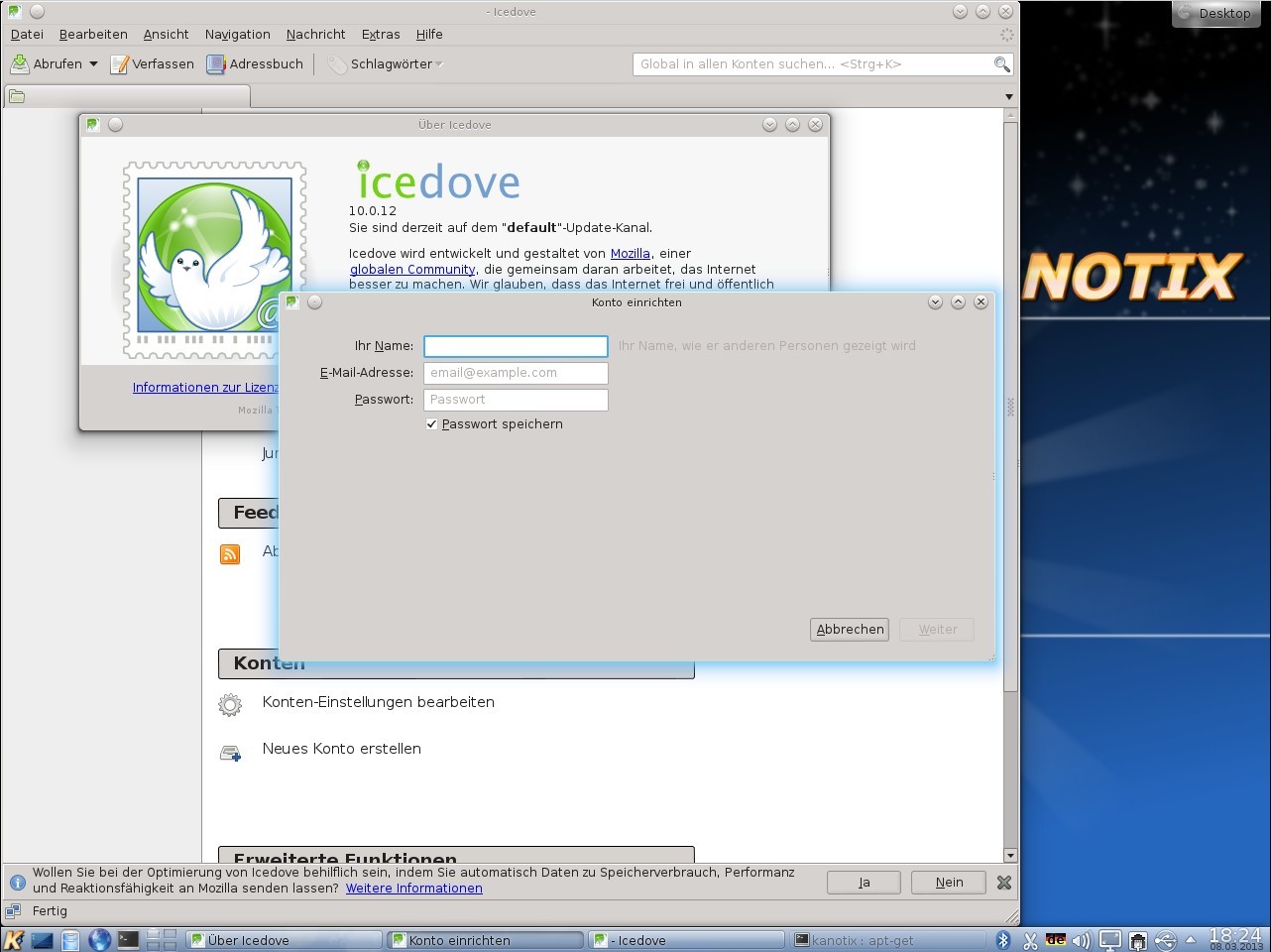Launch the web browser globe icon
Viewport: 1271px width, 952px height.
tap(99, 939)
